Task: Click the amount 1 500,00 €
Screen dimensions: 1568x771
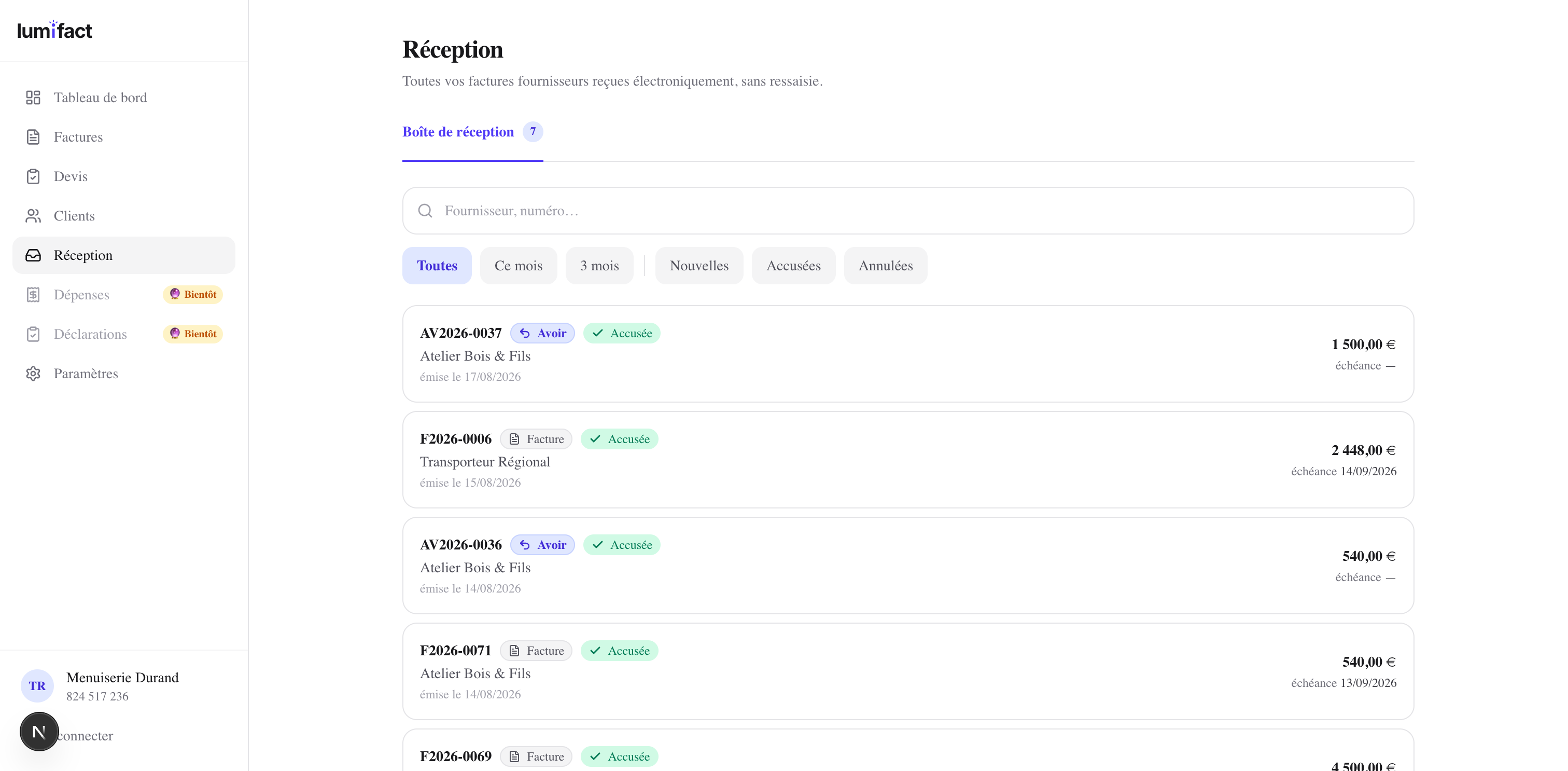Action: click(1364, 345)
